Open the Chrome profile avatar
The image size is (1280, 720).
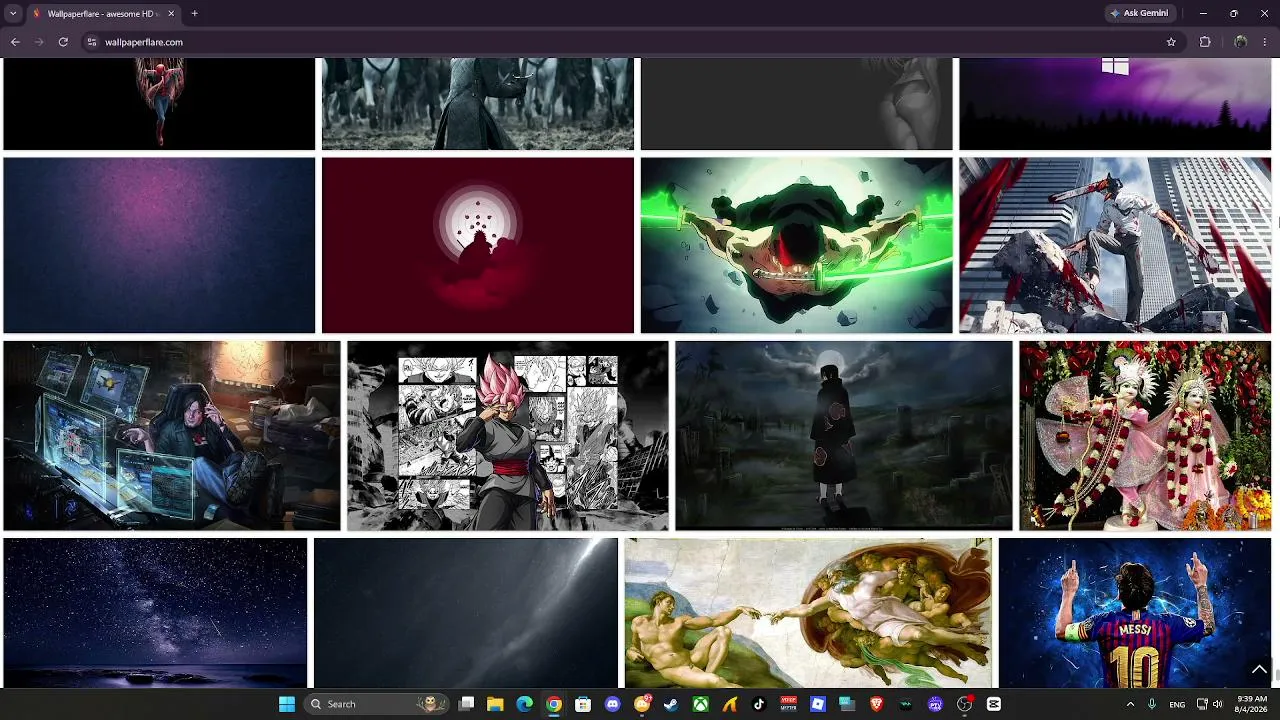[1241, 42]
